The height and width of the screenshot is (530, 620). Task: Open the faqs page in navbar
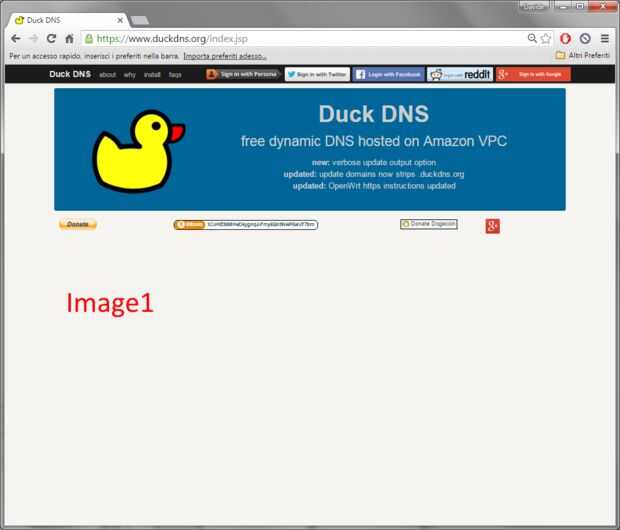[175, 75]
